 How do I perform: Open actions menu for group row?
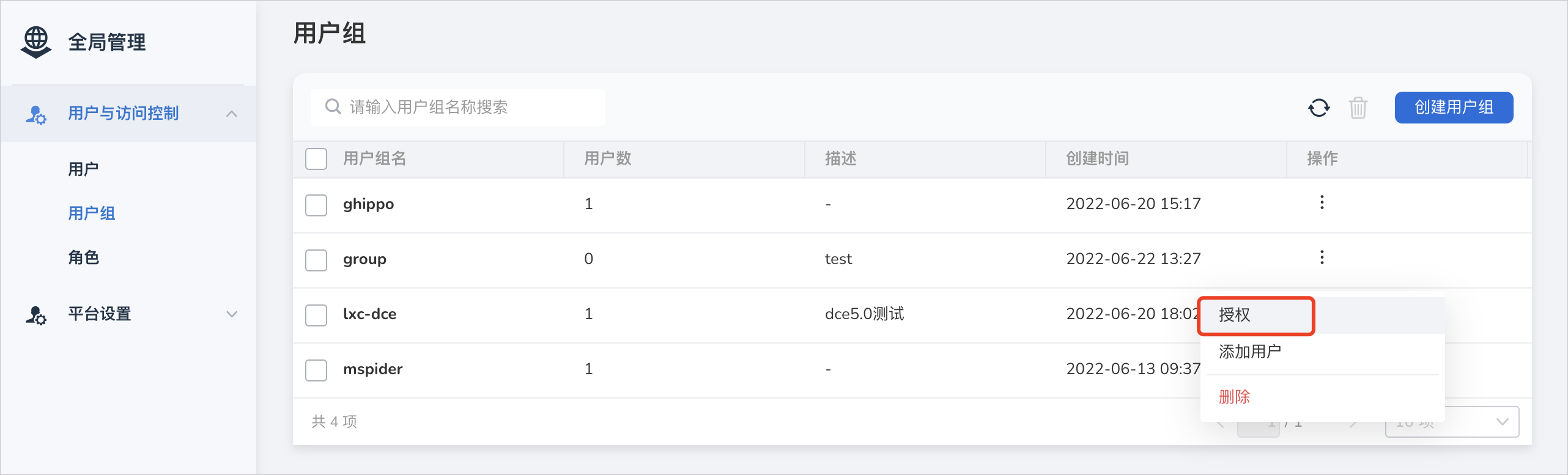1322,257
